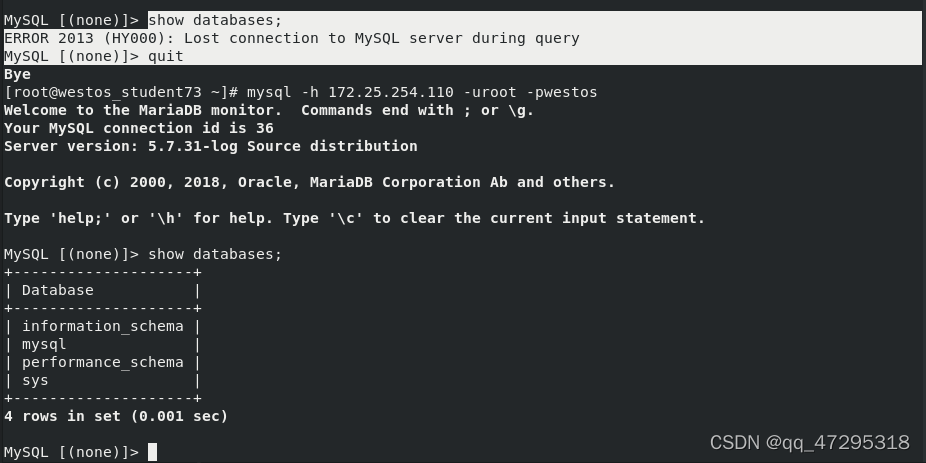Click the server version 5.7.31-log line

click(x=211, y=146)
